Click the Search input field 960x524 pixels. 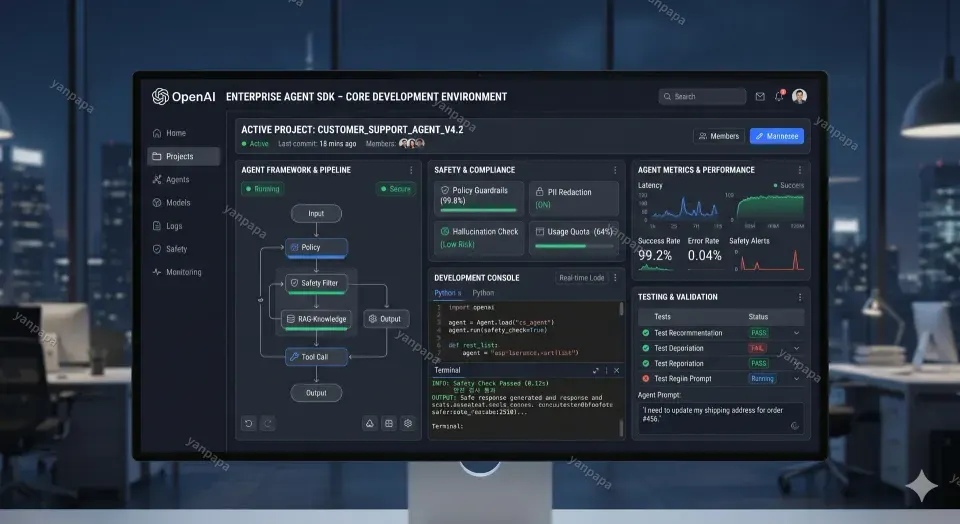click(x=702, y=96)
